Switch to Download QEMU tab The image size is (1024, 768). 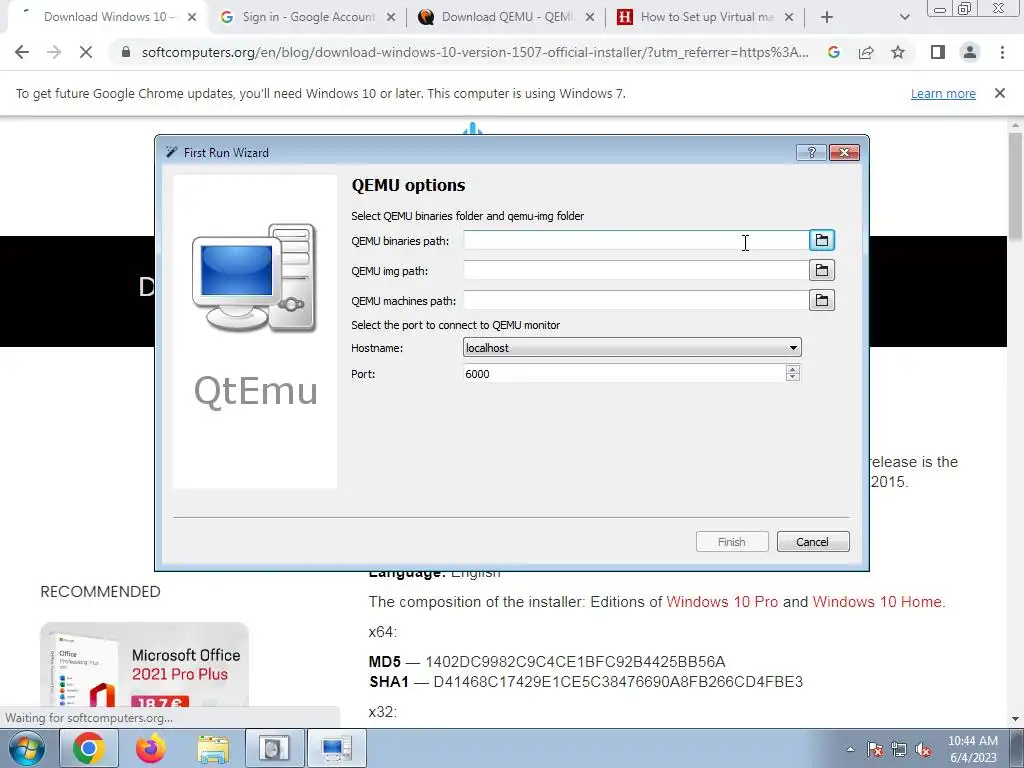click(507, 17)
